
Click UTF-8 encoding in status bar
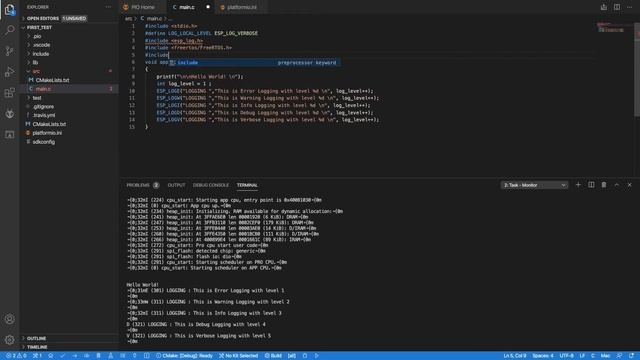click(567, 356)
